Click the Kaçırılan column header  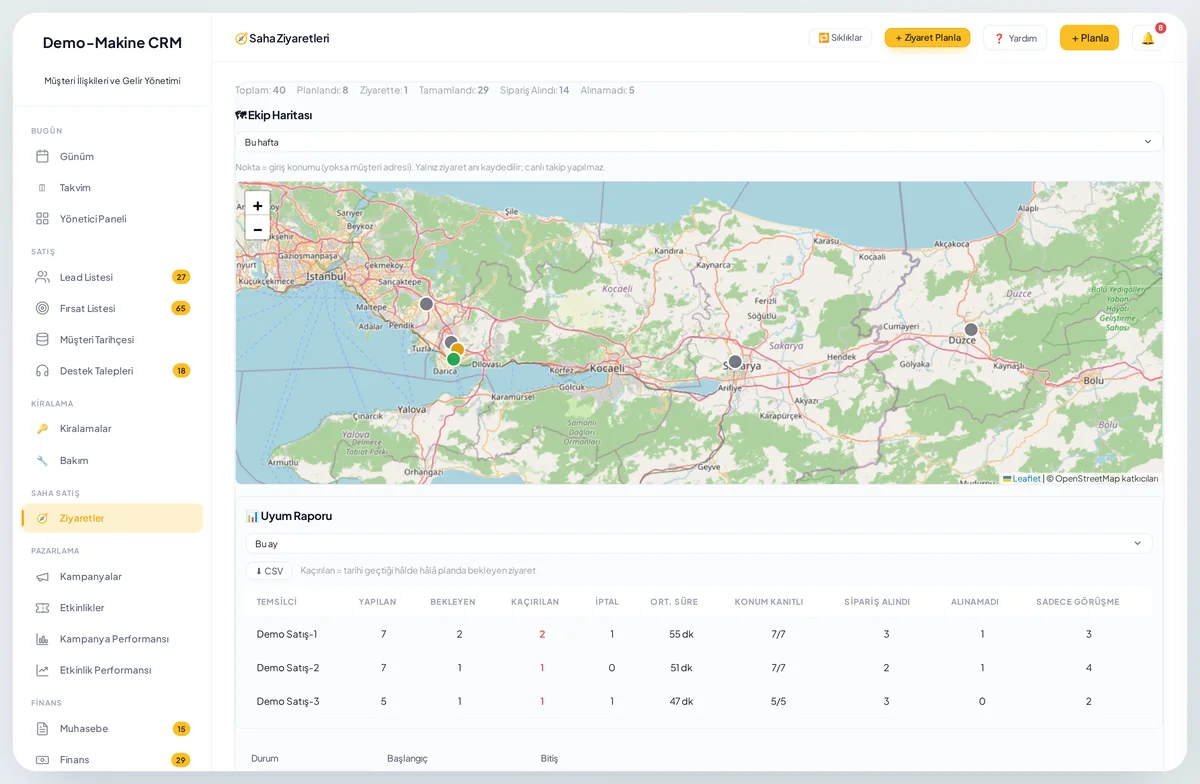coord(535,602)
